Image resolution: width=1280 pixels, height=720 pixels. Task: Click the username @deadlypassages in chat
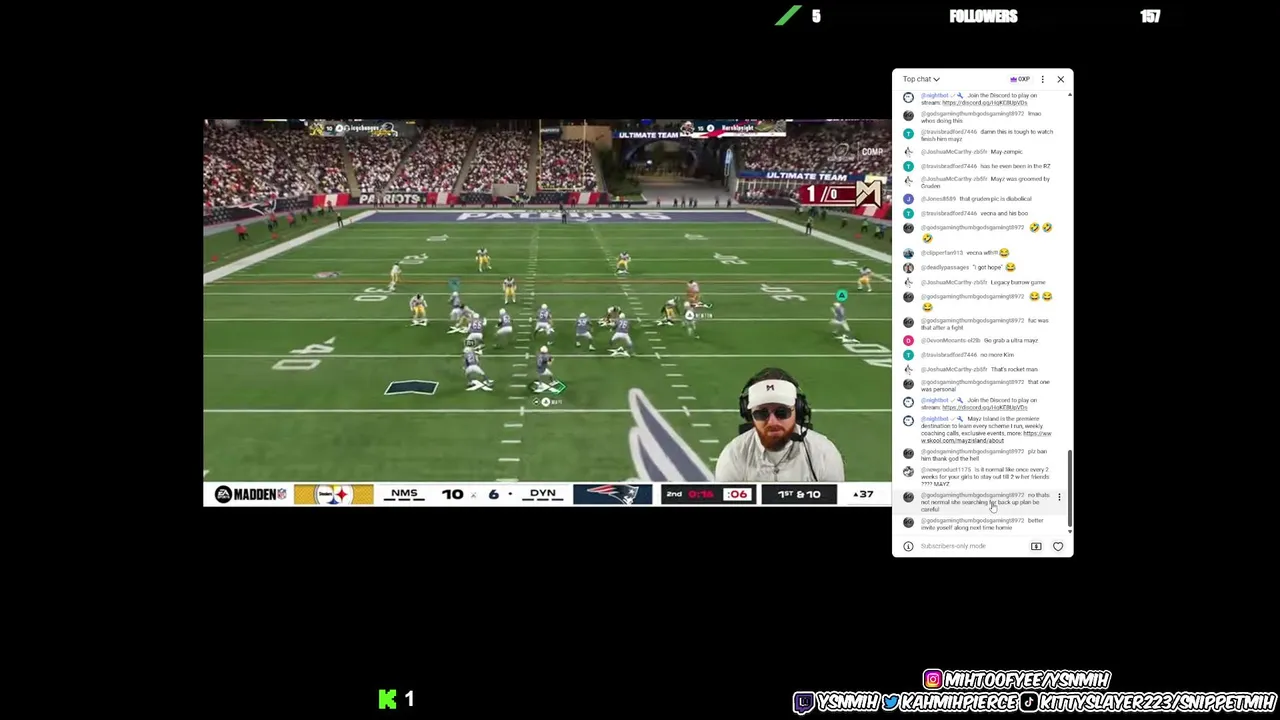pyautogui.click(x=945, y=267)
